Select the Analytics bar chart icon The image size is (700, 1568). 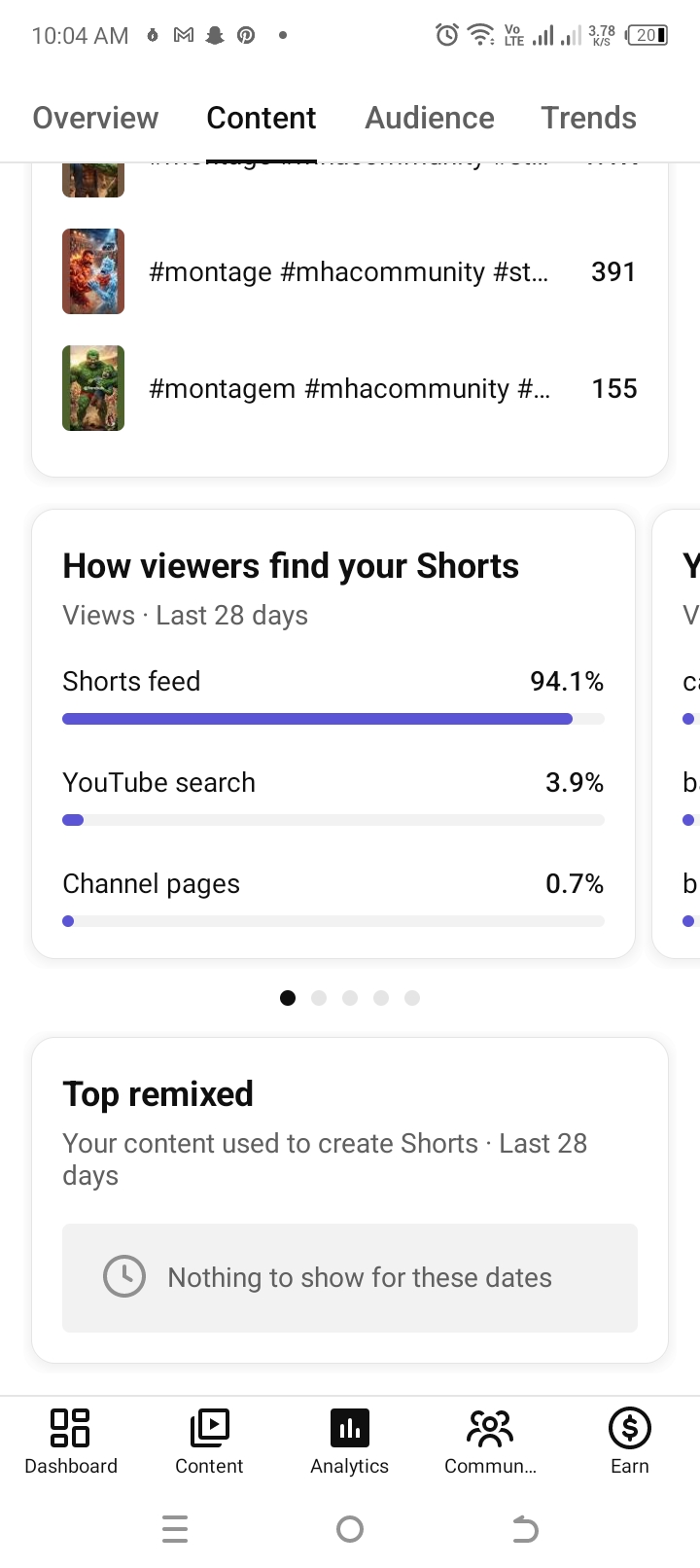coord(350,1427)
